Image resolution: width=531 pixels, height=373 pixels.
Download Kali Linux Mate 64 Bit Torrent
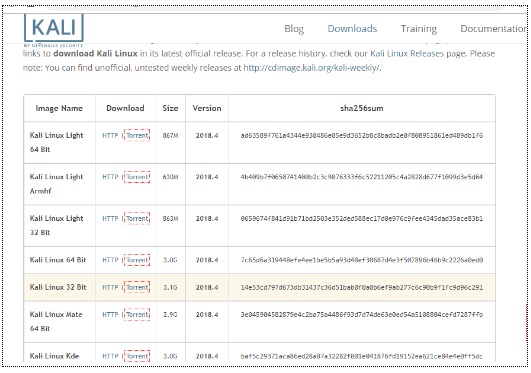(137, 314)
